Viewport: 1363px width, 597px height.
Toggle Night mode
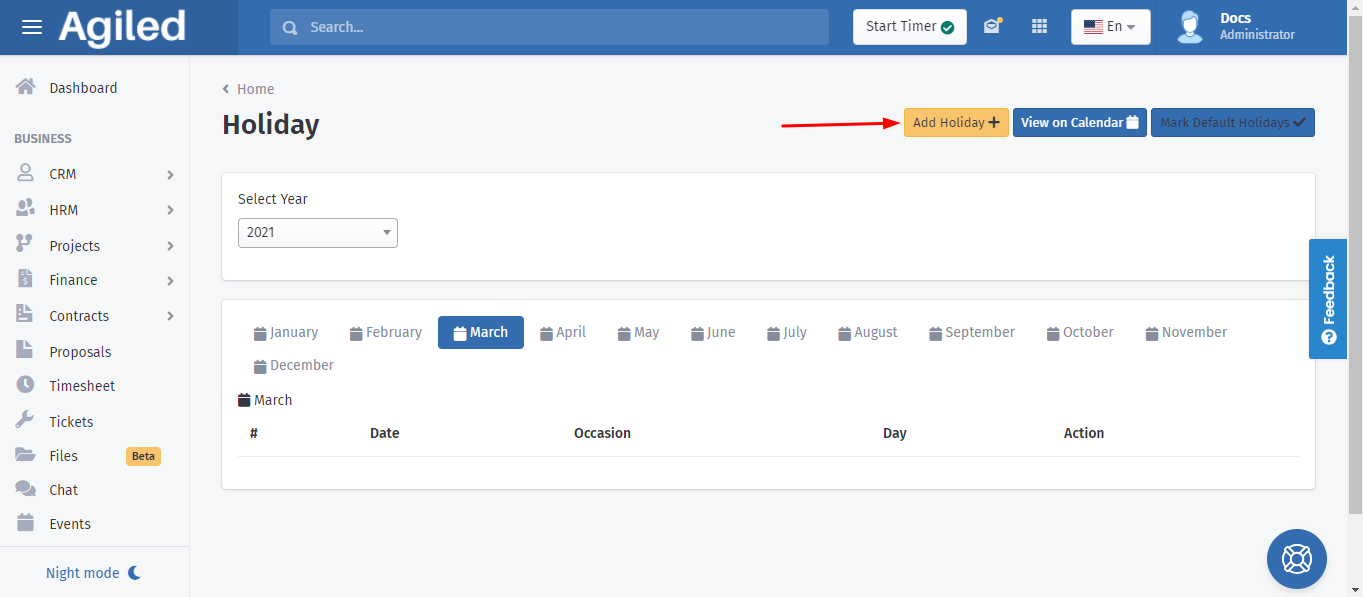[x=94, y=573]
